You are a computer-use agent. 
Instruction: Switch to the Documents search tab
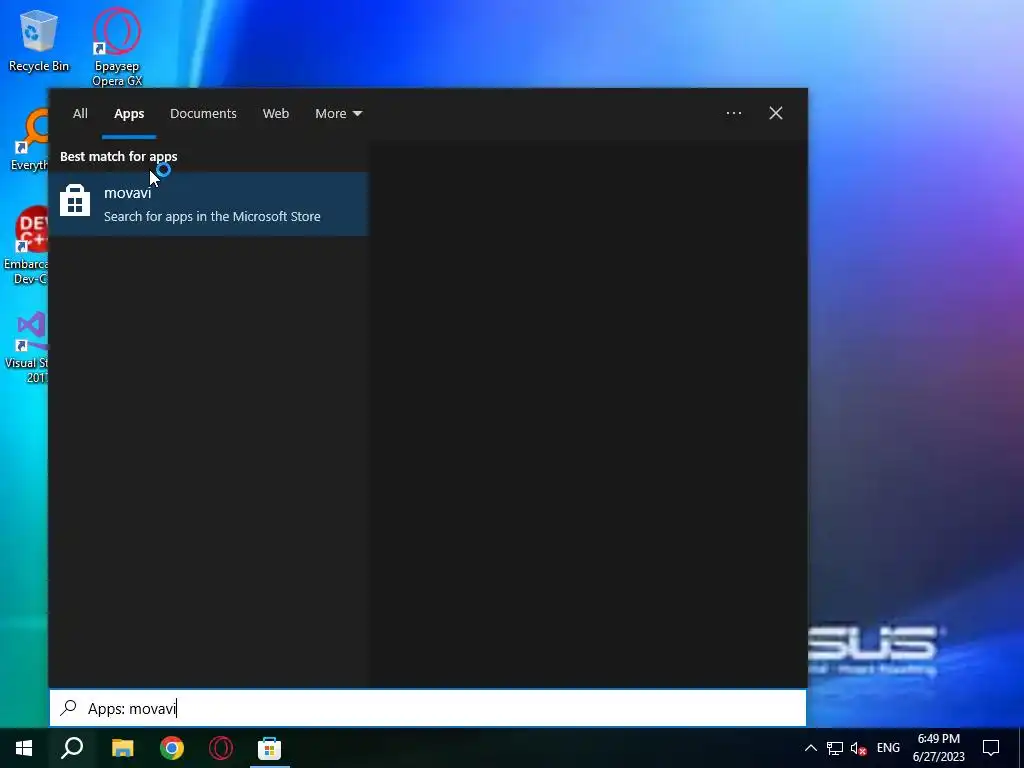[203, 114]
